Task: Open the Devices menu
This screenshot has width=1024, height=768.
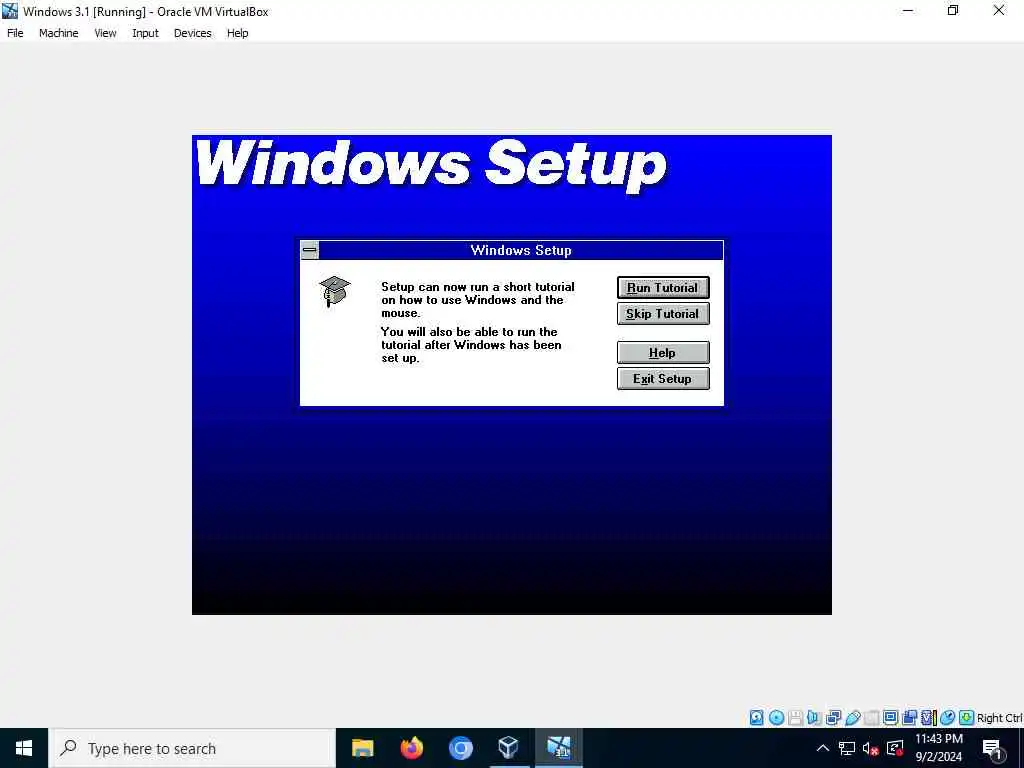Action: (x=193, y=33)
